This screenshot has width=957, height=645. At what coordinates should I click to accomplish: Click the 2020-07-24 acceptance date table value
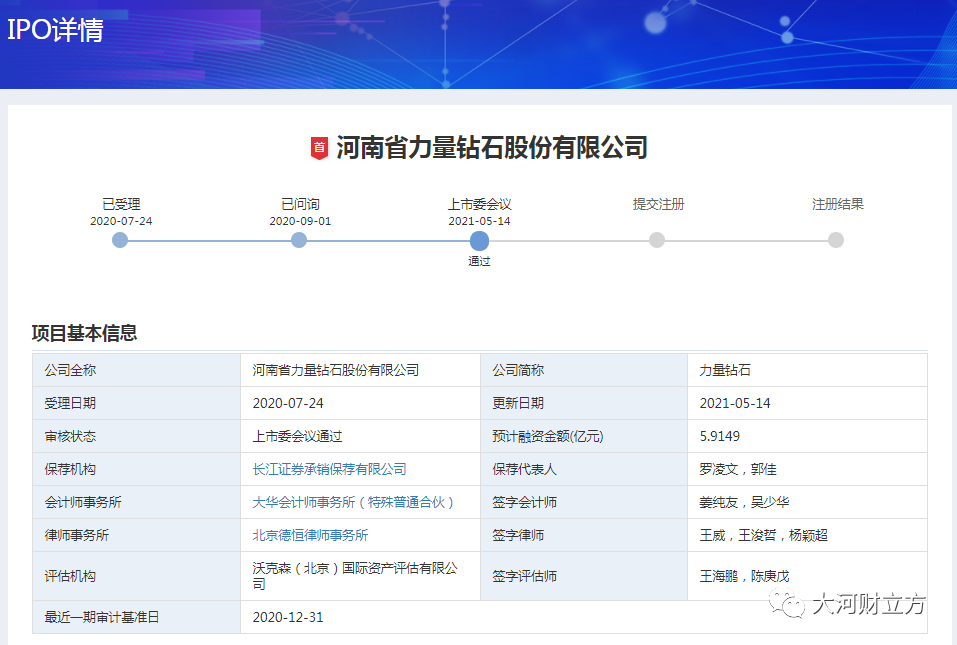click(x=288, y=403)
